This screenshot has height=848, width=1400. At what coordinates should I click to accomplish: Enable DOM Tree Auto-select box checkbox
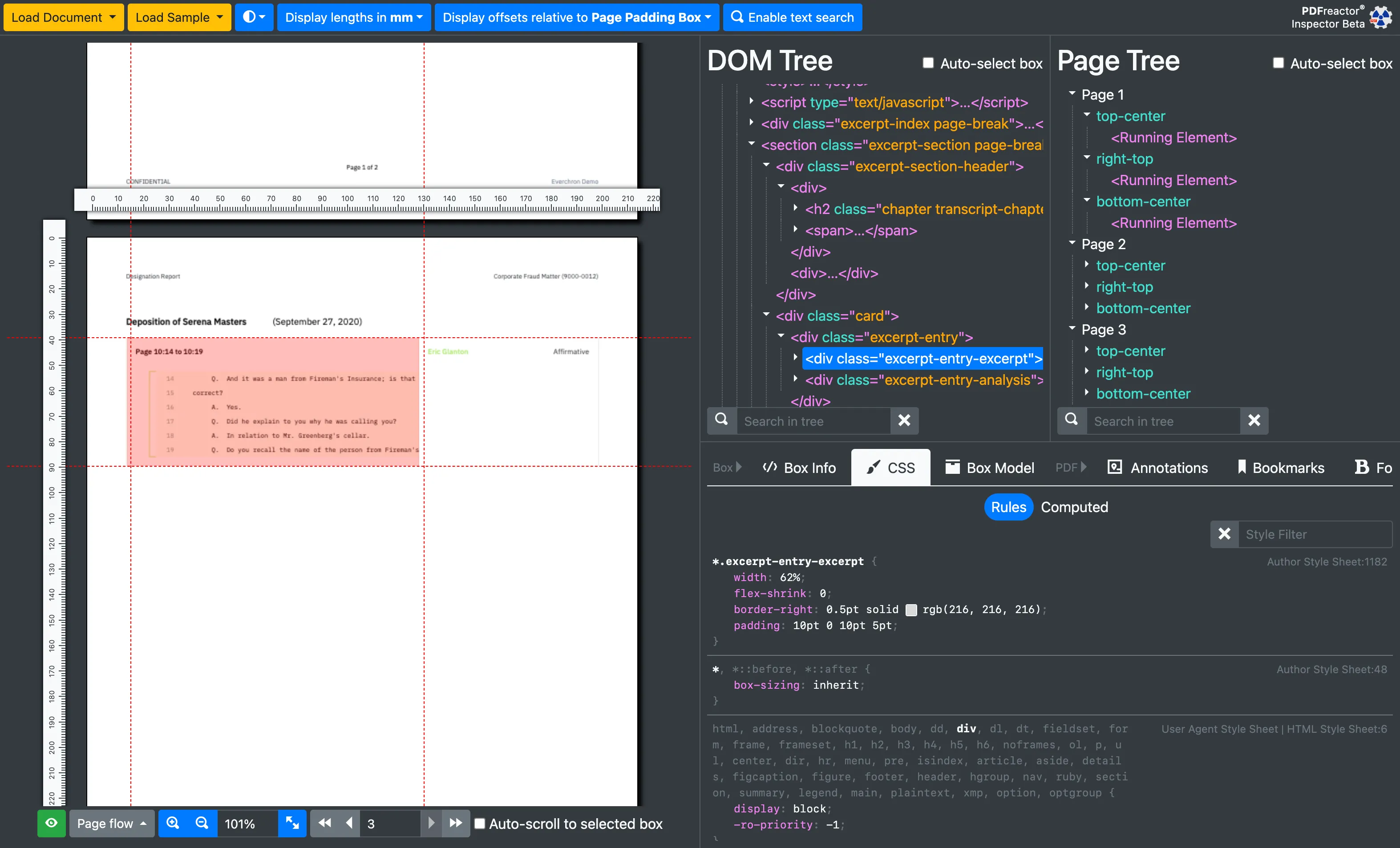[928, 62]
